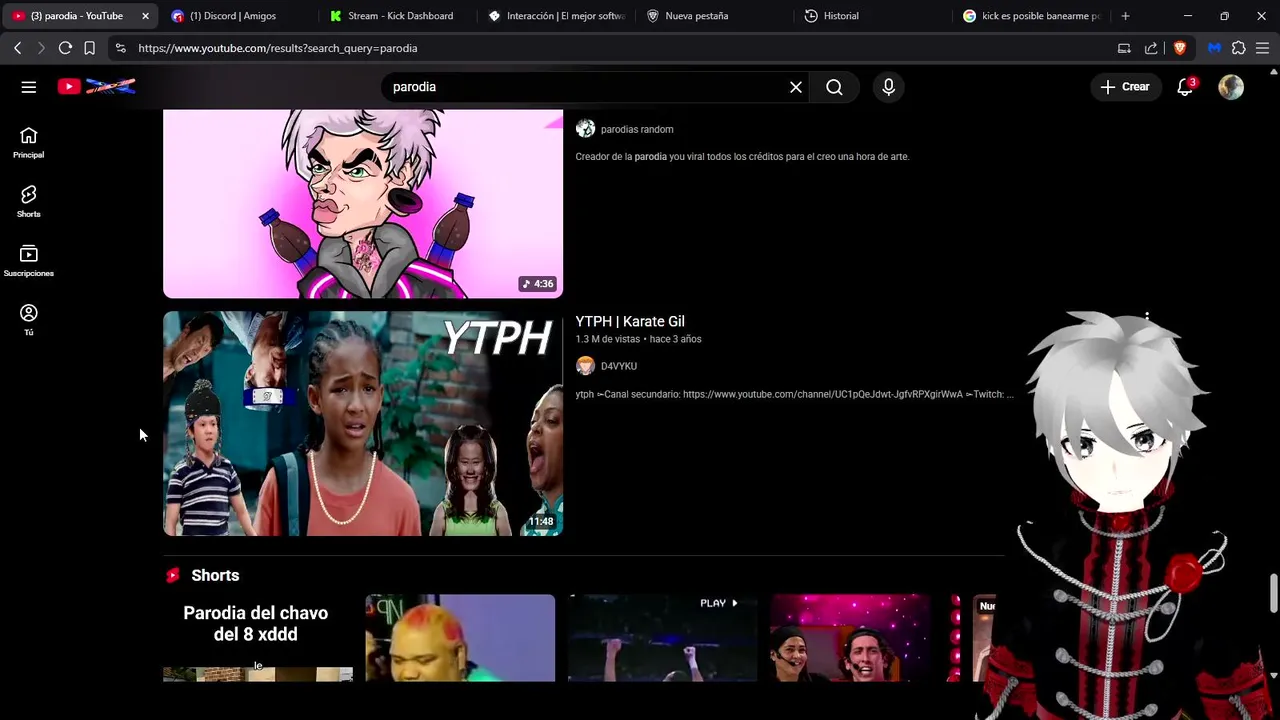The width and height of the screenshot is (1280, 720).
Task: Click the ytph Canal secundario description text
Action: tap(794, 394)
